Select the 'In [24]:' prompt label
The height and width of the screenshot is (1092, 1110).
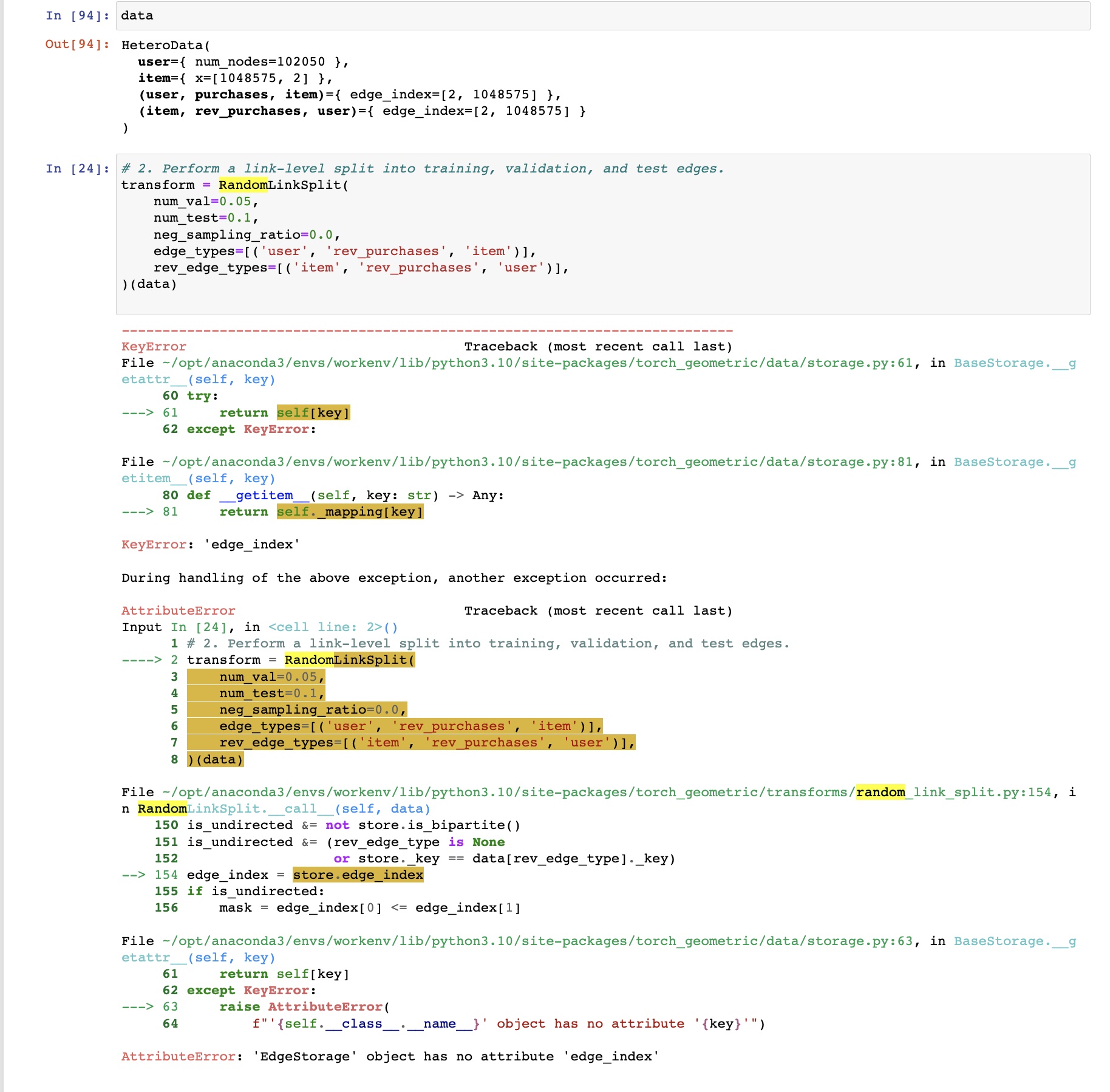(x=78, y=168)
